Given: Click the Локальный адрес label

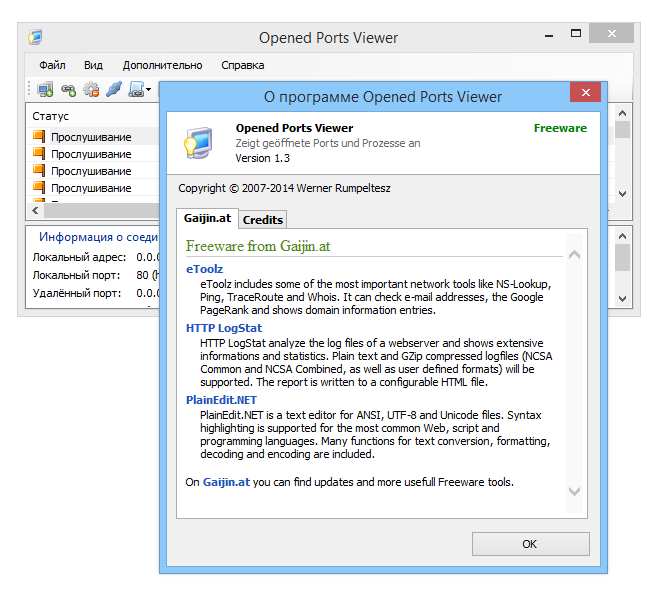Looking at the screenshot, I should (79, 257).
